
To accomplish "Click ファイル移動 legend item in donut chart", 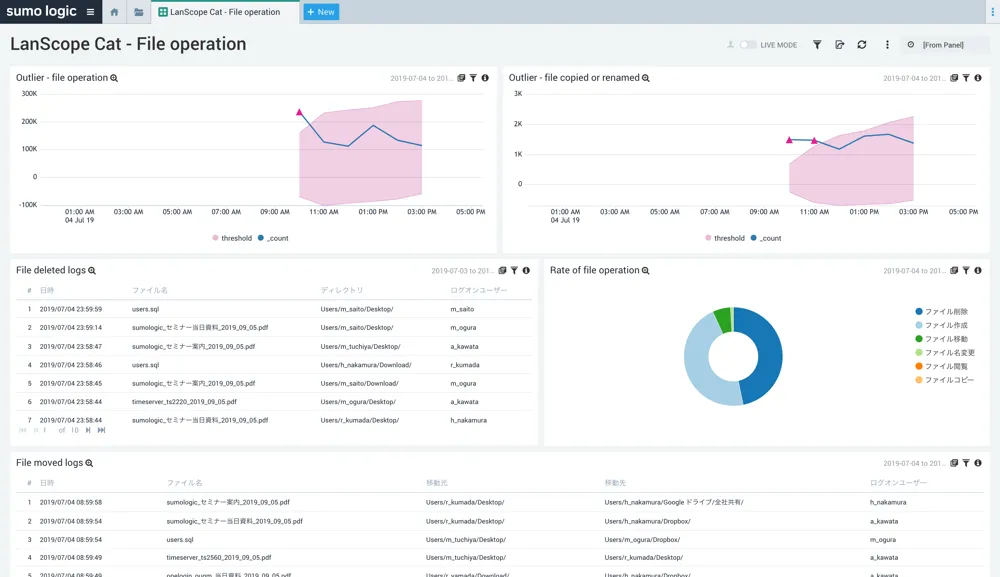I will [x=941, y=339].
